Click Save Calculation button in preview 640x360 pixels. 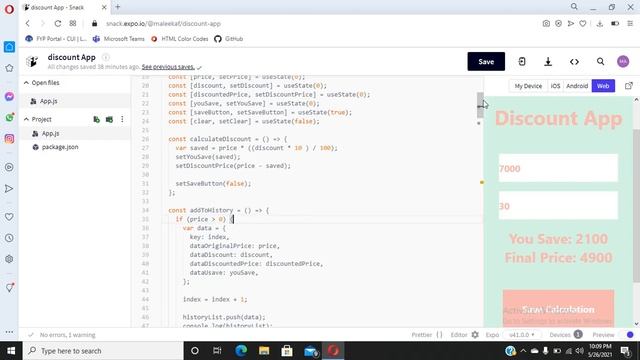click(x=558, y=308)
